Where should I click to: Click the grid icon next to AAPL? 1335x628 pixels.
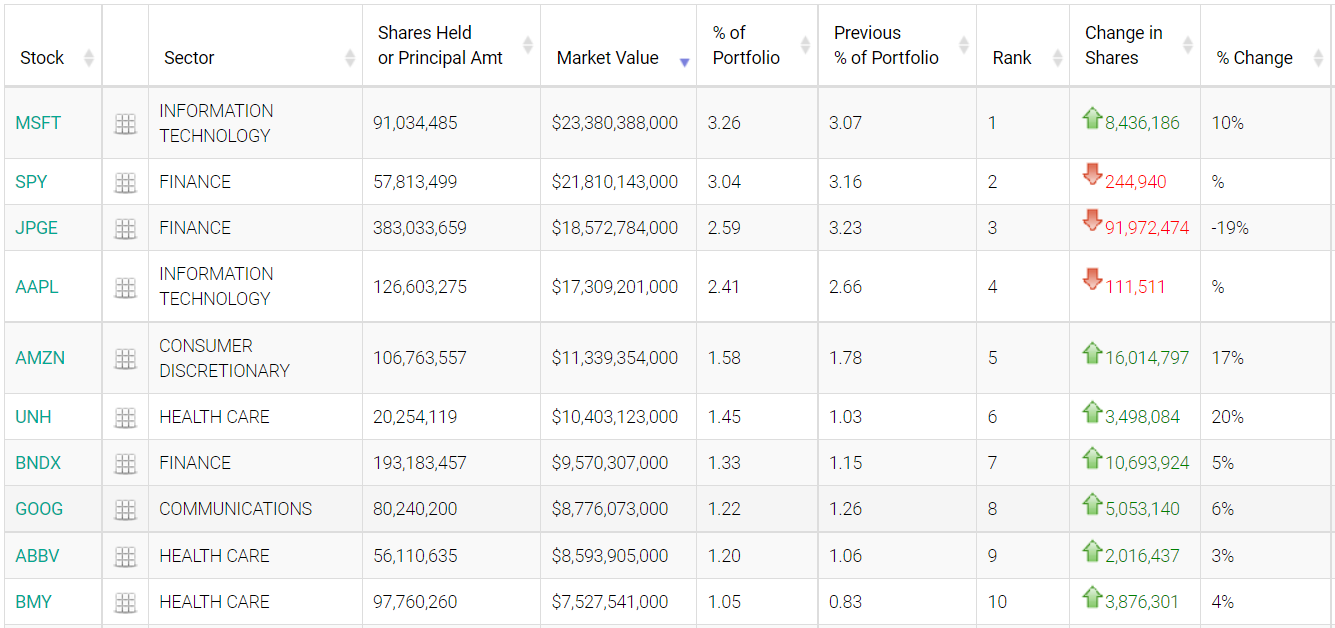pyautogui.click(x=125, y=288)
